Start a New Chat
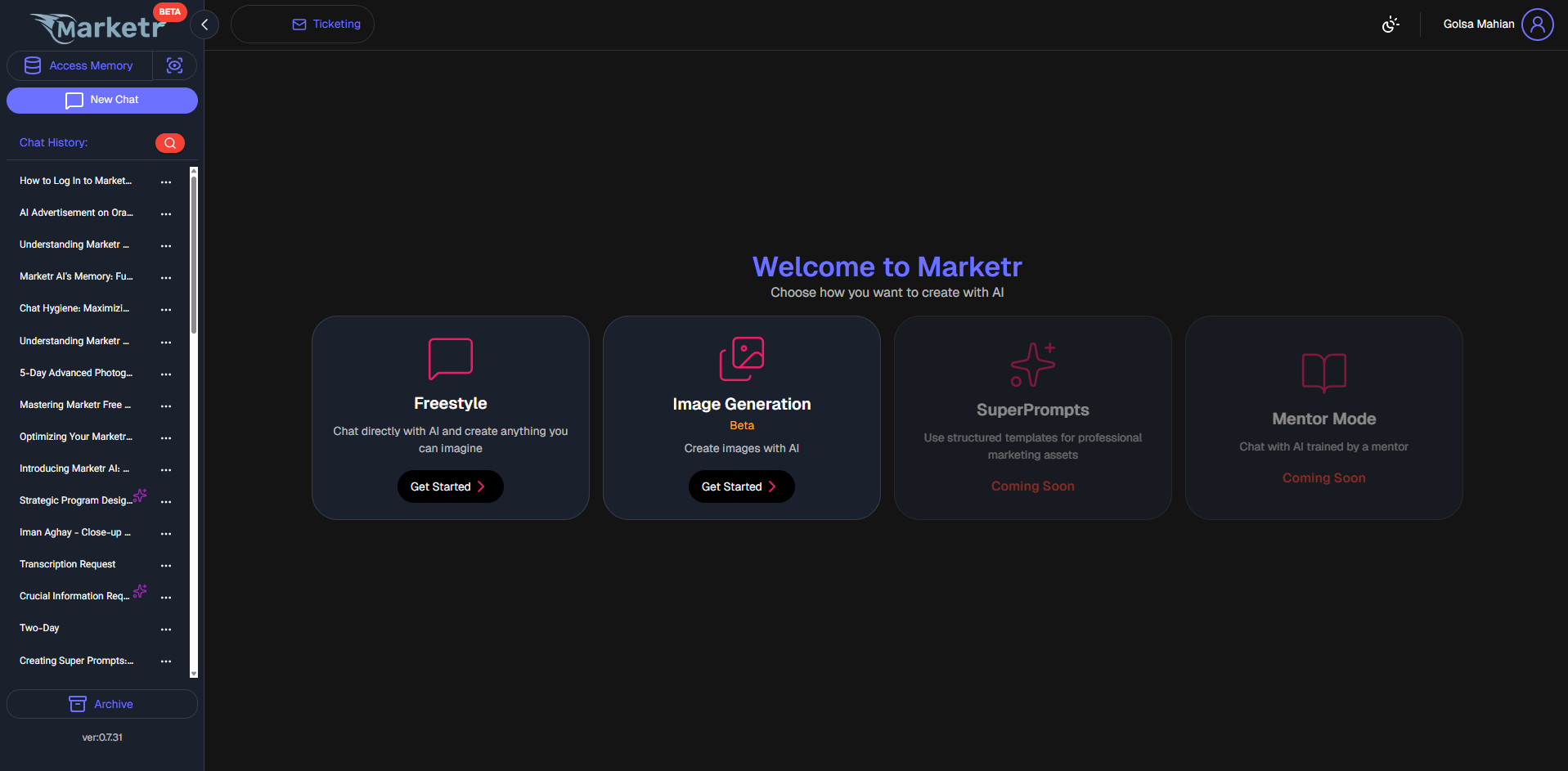 point(102,100)
